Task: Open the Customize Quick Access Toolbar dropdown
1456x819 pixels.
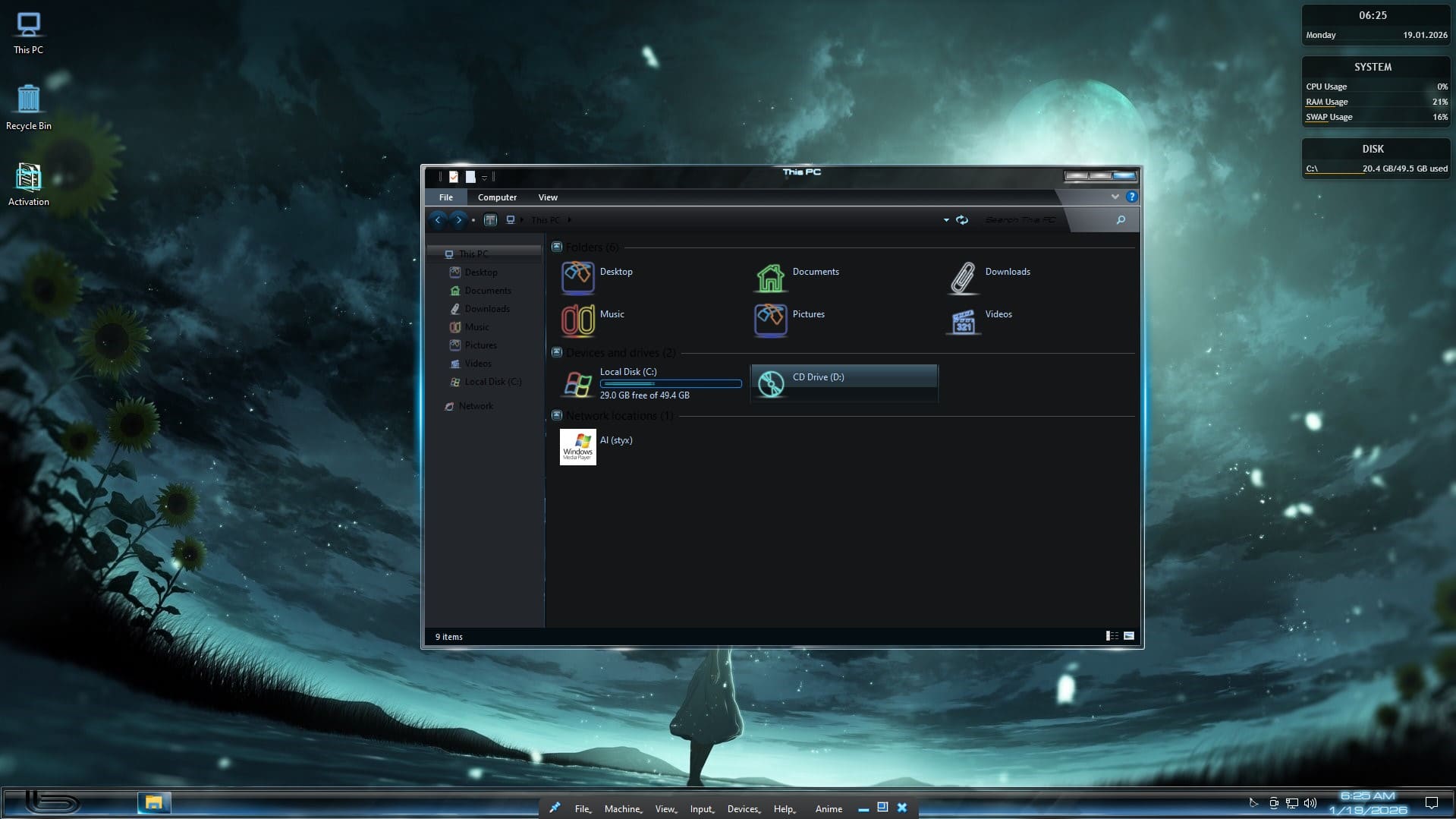Action: point(484,178)
